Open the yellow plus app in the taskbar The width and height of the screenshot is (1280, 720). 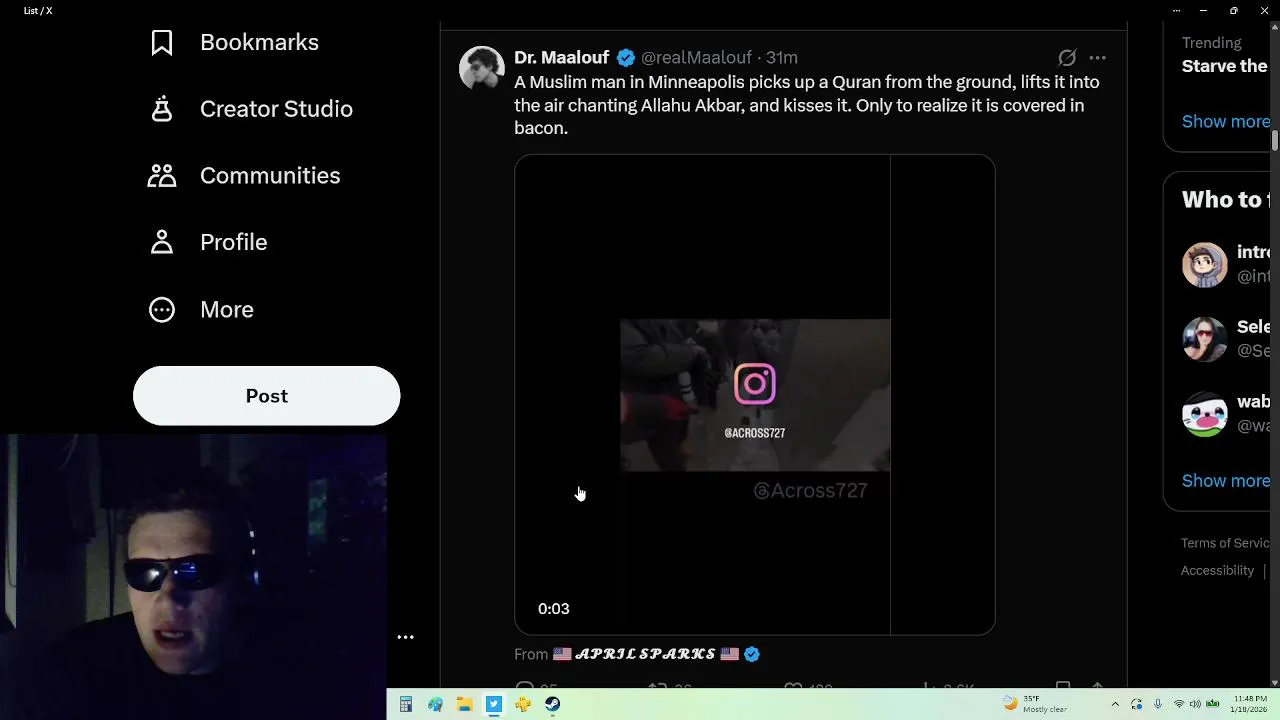point(523,705)
